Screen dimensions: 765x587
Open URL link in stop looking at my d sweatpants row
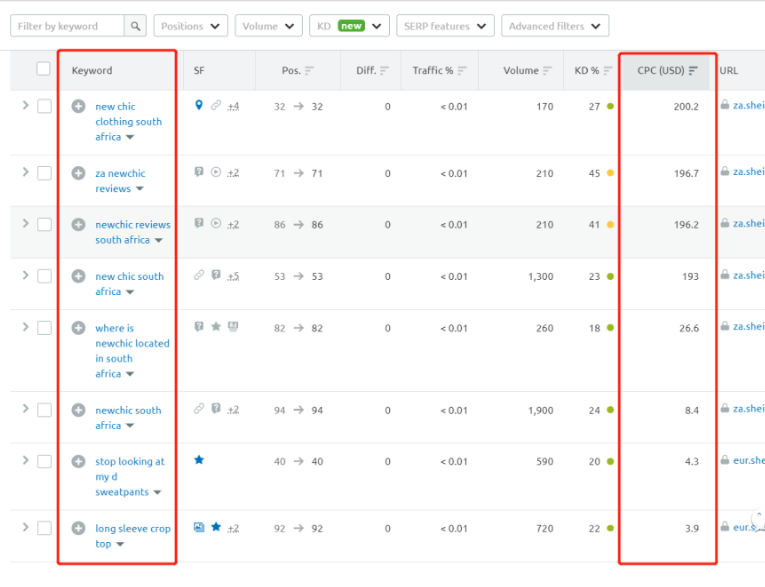pos(748,460)
